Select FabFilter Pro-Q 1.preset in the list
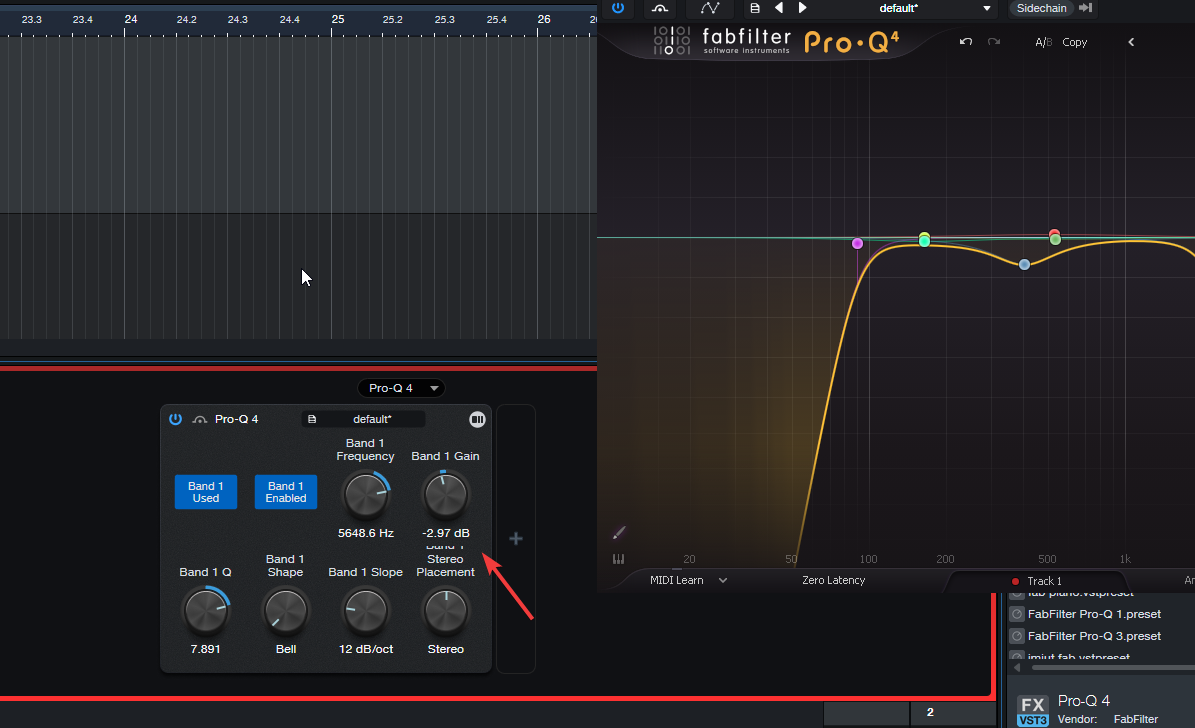 pyautogui.click(x=1094, y=614)
